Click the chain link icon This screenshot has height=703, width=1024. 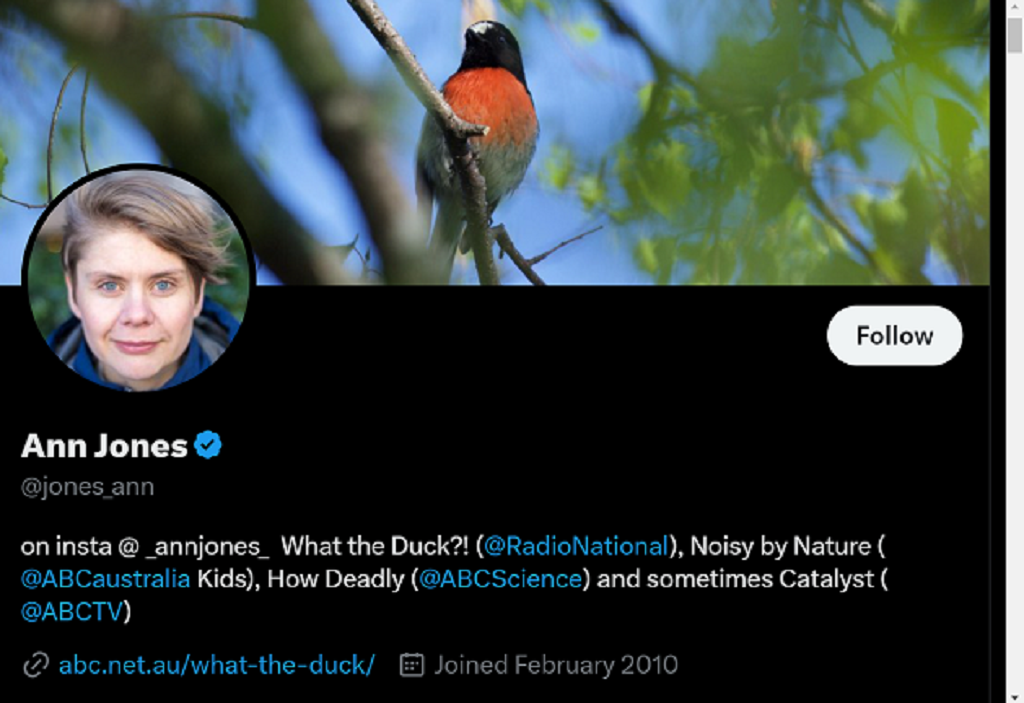pos(36,665)
